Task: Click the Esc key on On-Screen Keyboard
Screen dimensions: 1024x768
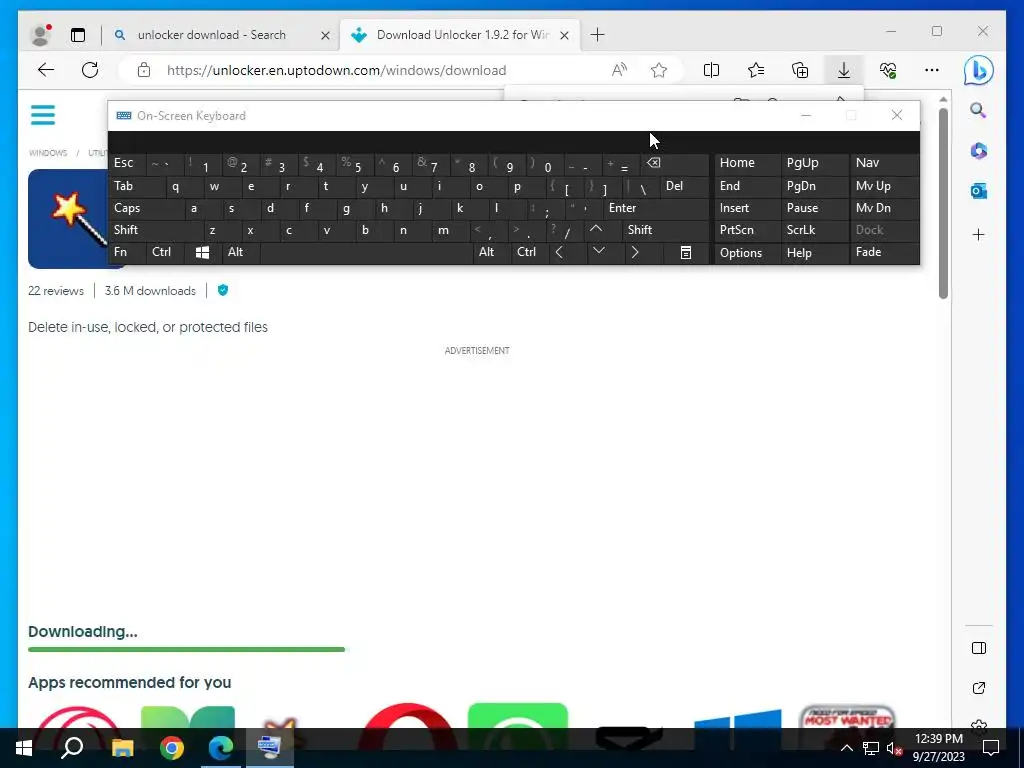Action: coord(127,163)
